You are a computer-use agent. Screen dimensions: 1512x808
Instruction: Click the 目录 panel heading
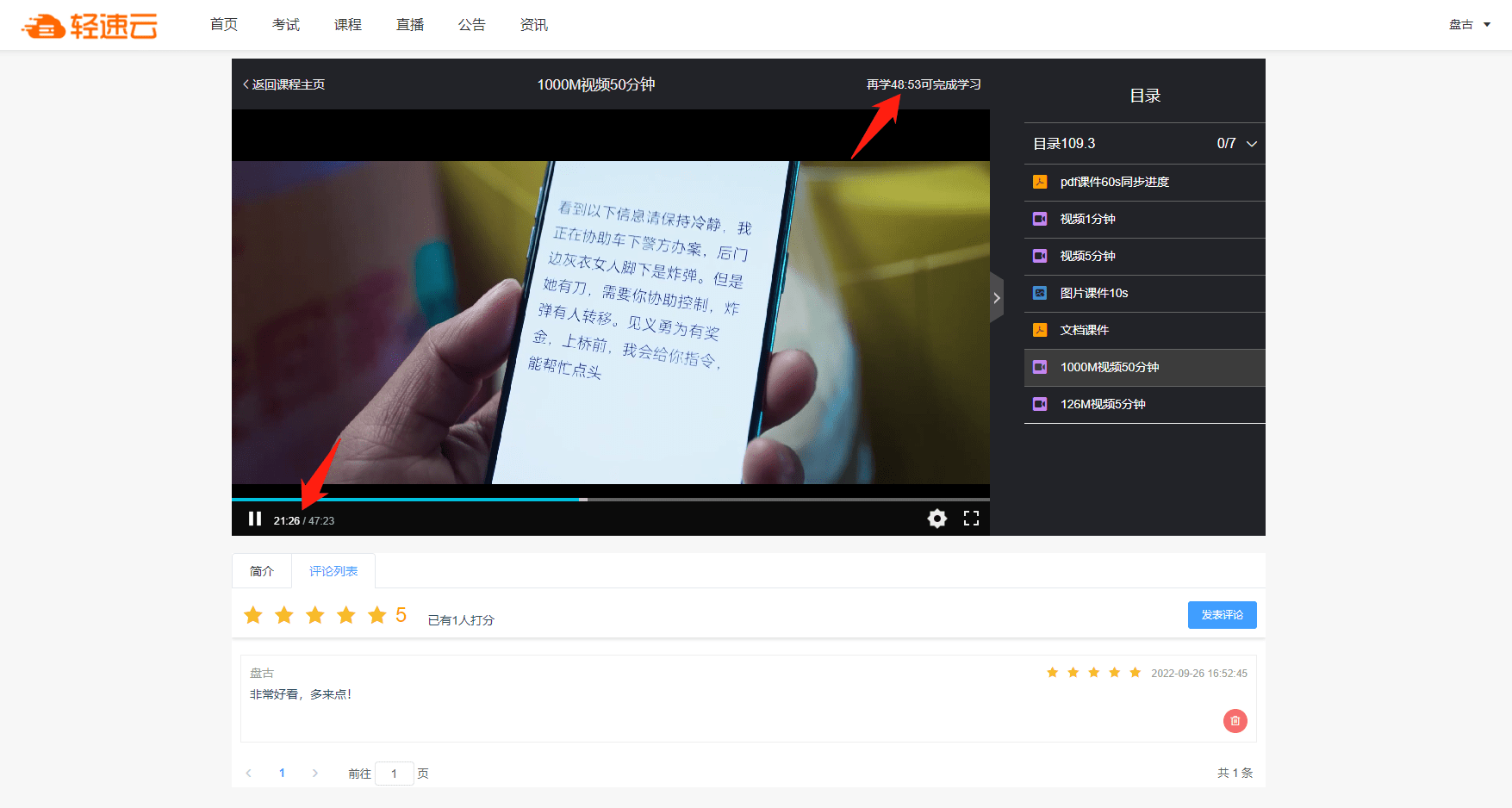pos(1145,96)
